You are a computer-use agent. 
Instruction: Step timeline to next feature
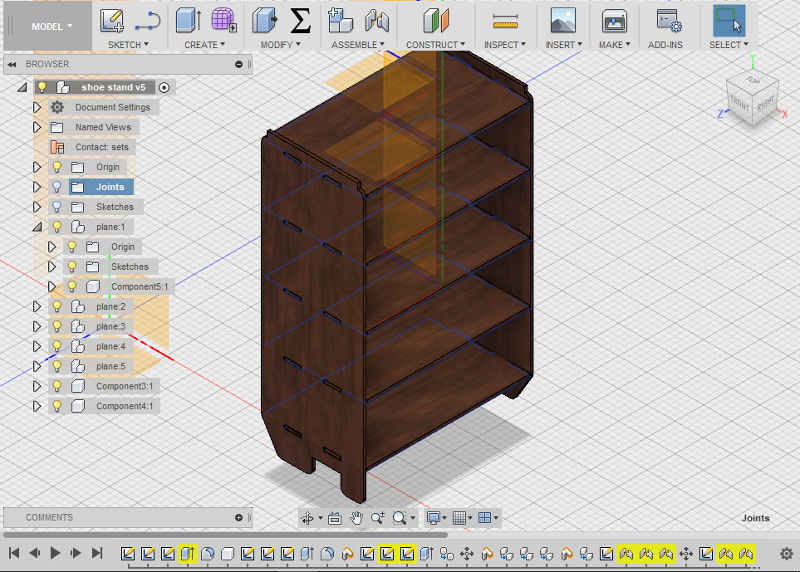[x=76, y=553]
